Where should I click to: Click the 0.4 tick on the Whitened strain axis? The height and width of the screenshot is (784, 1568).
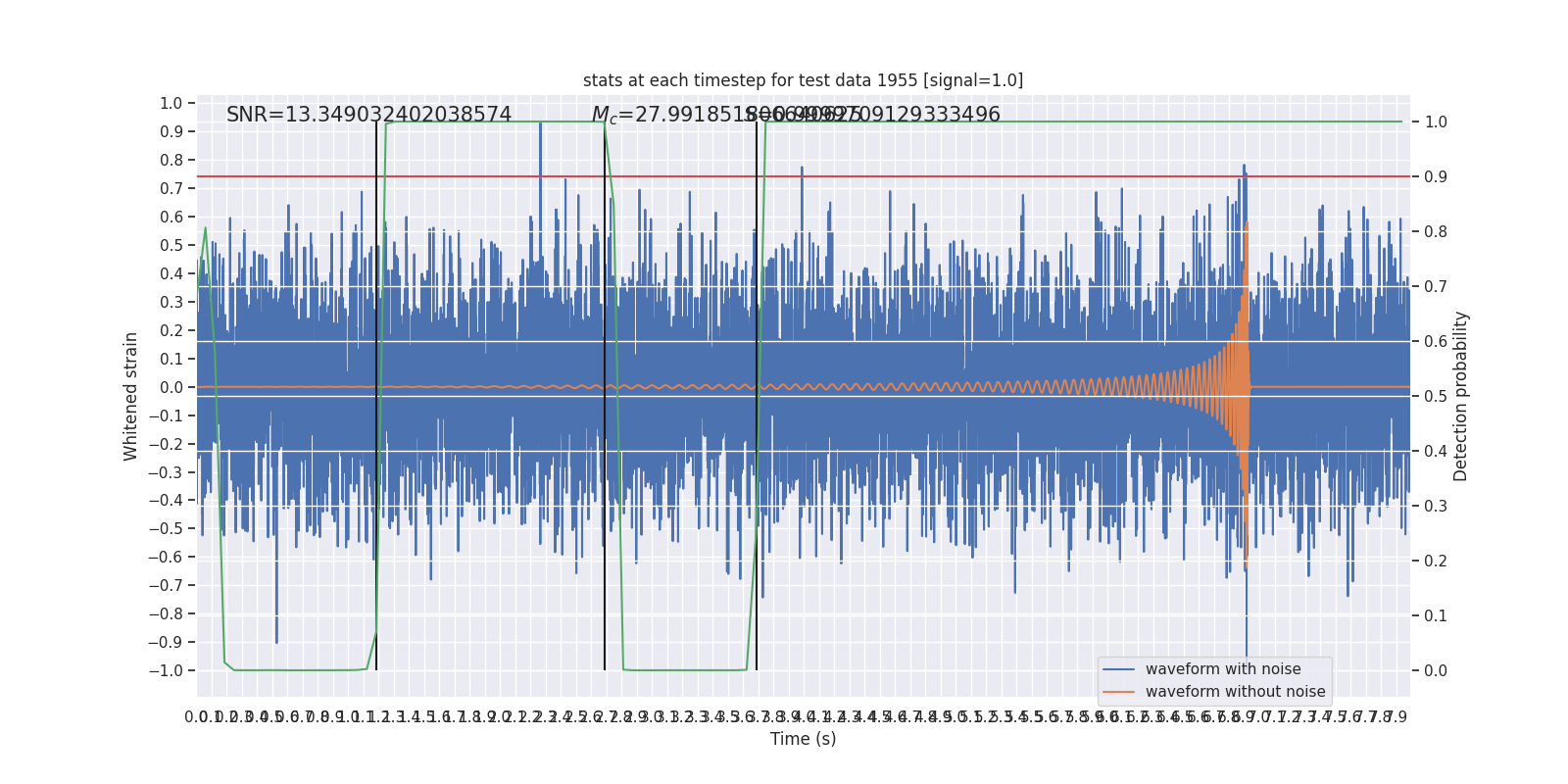coord(171,273)
